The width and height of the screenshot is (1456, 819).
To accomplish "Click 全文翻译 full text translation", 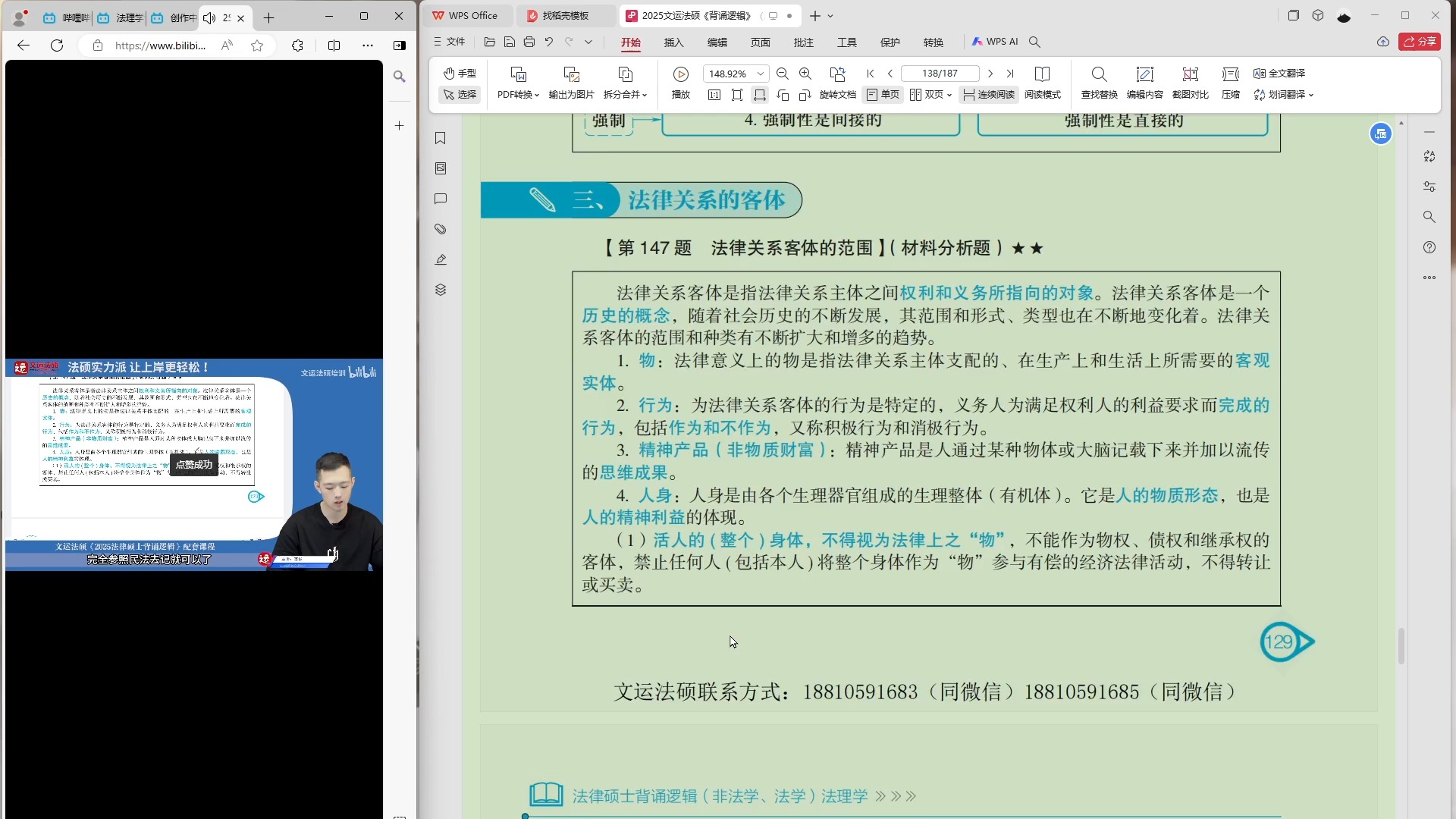I will tap(1279, 74).
